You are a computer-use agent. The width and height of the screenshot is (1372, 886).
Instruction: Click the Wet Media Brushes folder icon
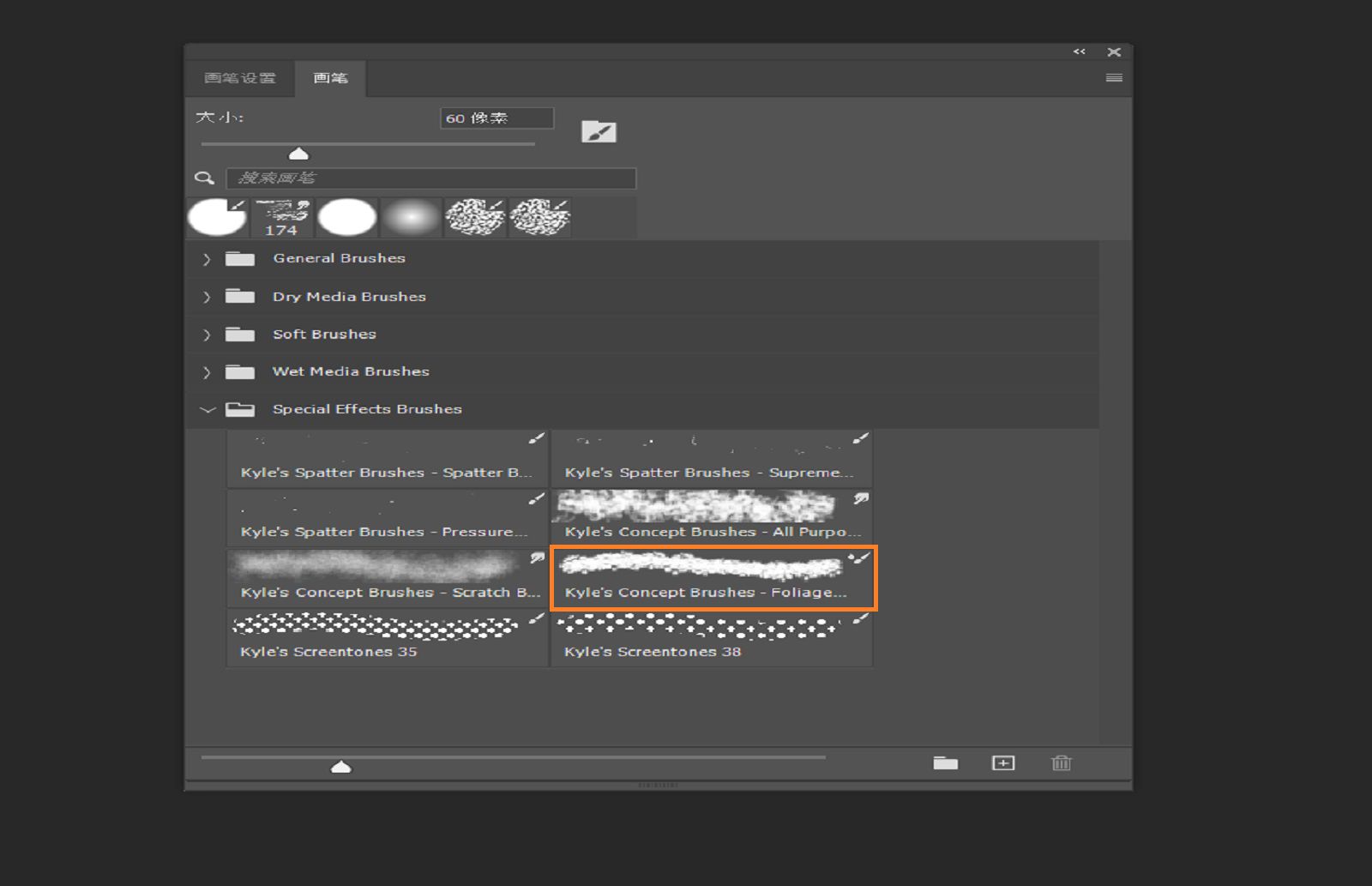click(x=240, y=371)
